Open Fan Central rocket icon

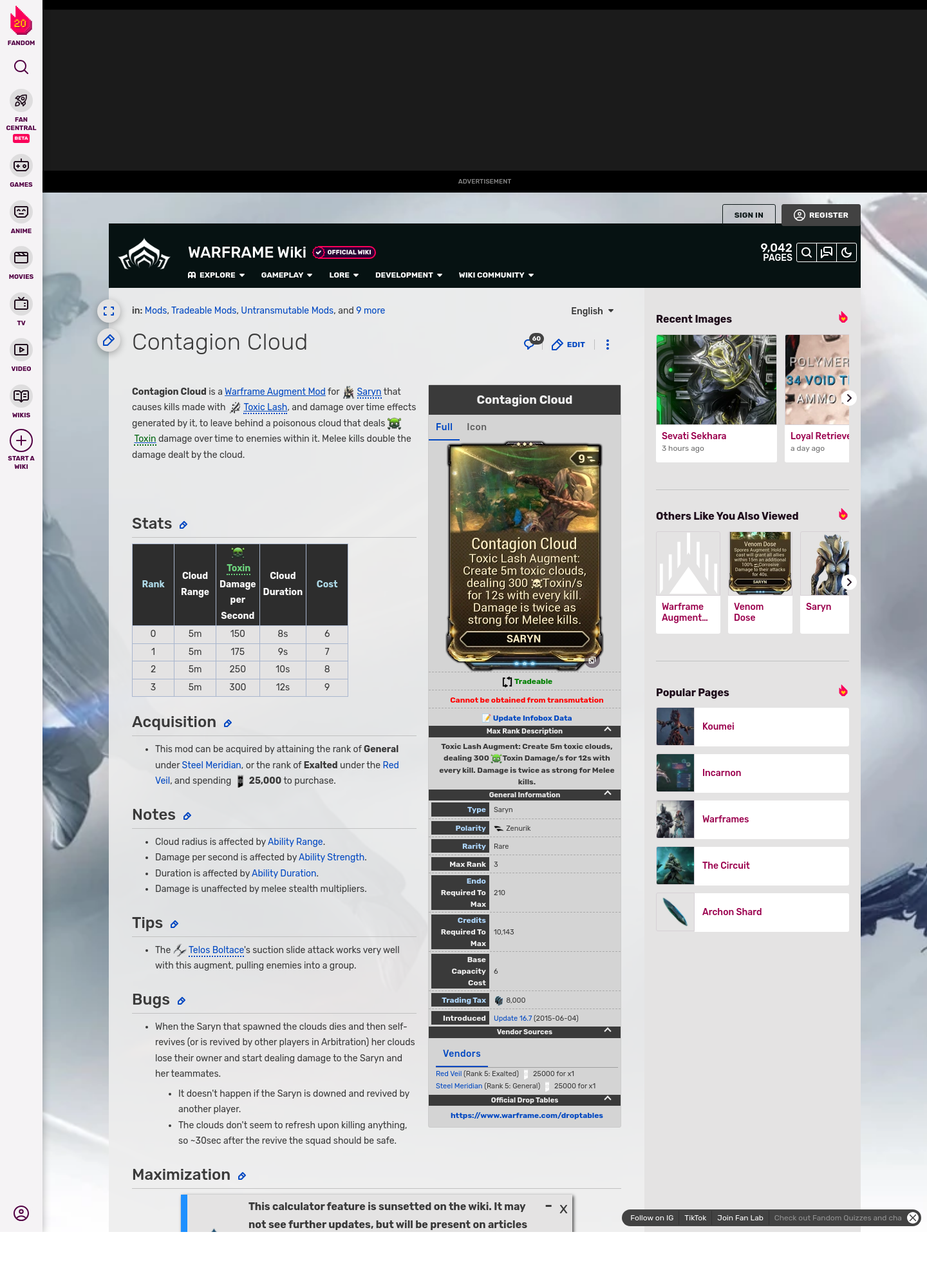click(21, 100)
